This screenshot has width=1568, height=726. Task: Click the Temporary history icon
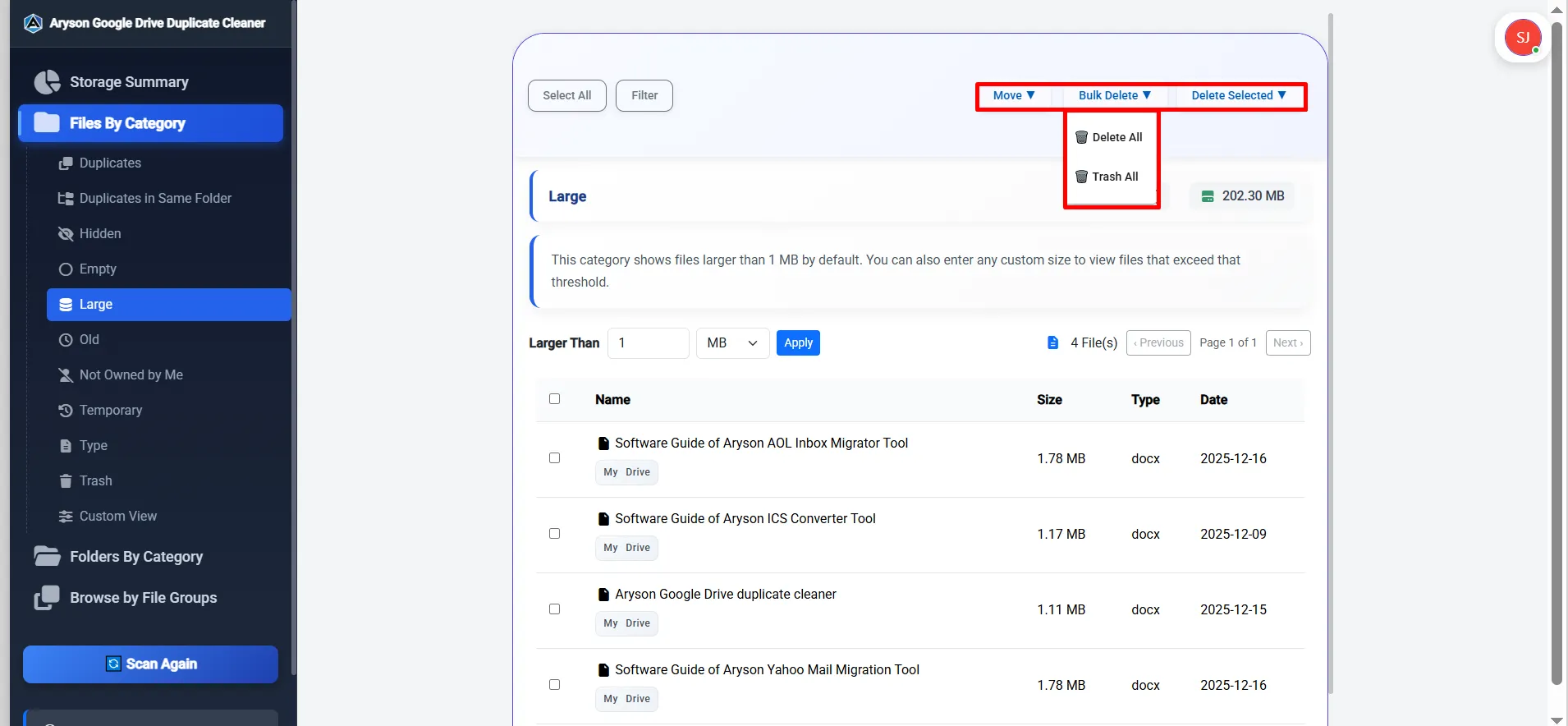pyautogui.click(x=66, y=411)
